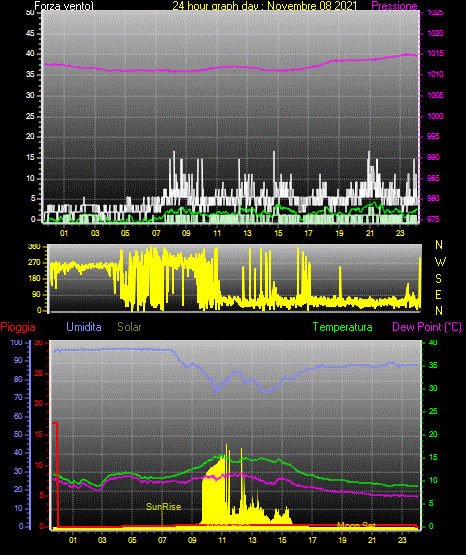The width and height of the screenshot is (466, 555).
Task: Click the 60 humidity axis value
Action: [x=18, y=416]
